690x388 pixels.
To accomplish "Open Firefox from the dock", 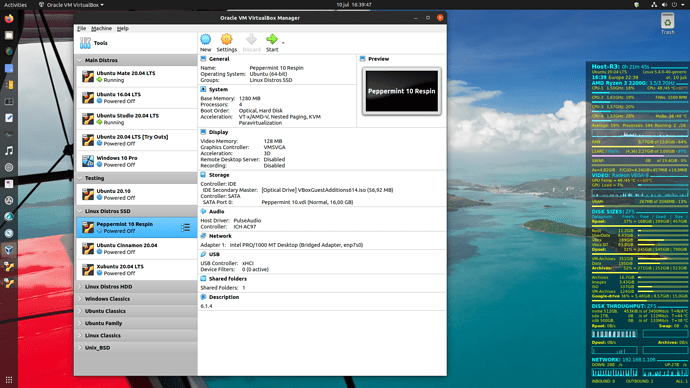I will (x=9, y=18).
